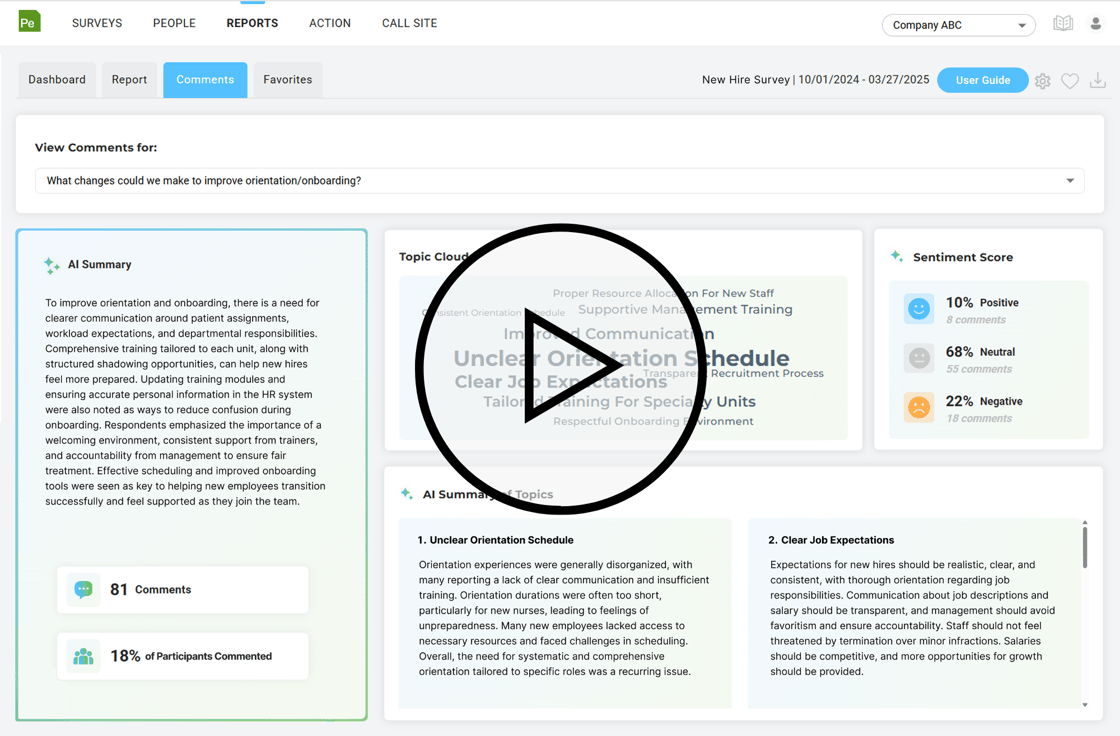
Task: Open the CALL SITE menu item
Action: pos(409,23)
